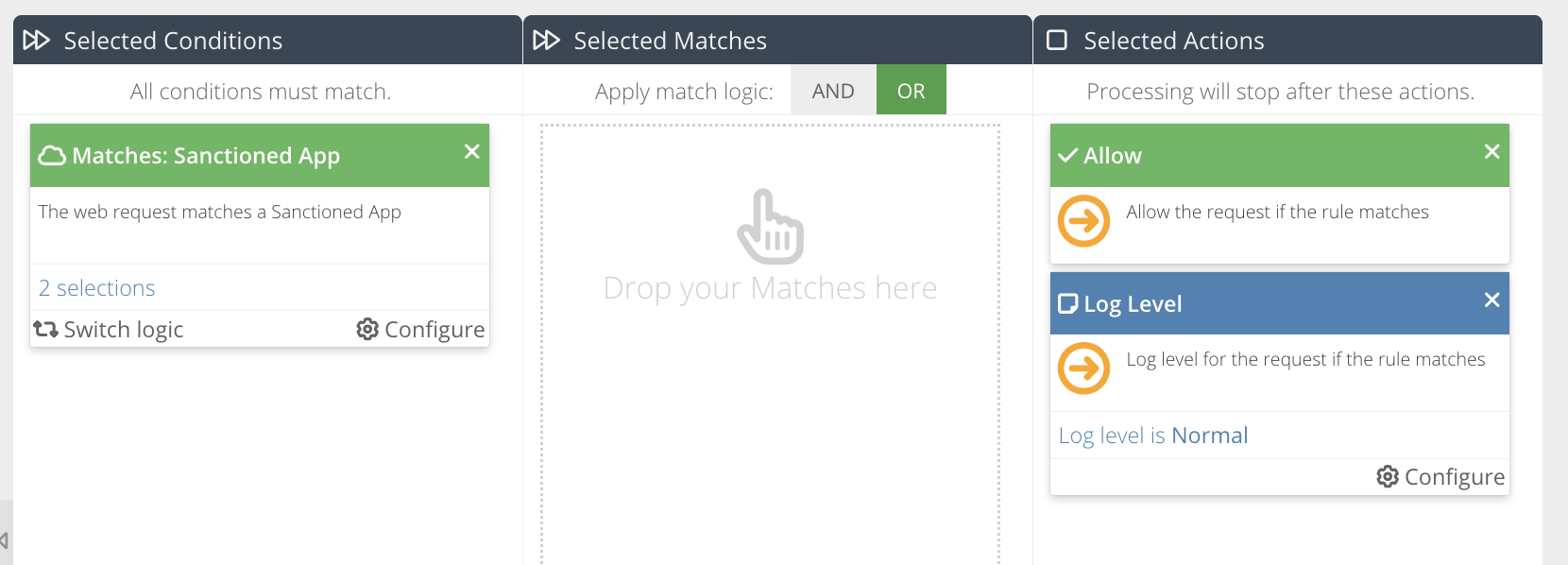This screenshot has height=565, width=1568.
Task: Click the gear icon on Sanctioned App card
Action: (x=367, y=329)
